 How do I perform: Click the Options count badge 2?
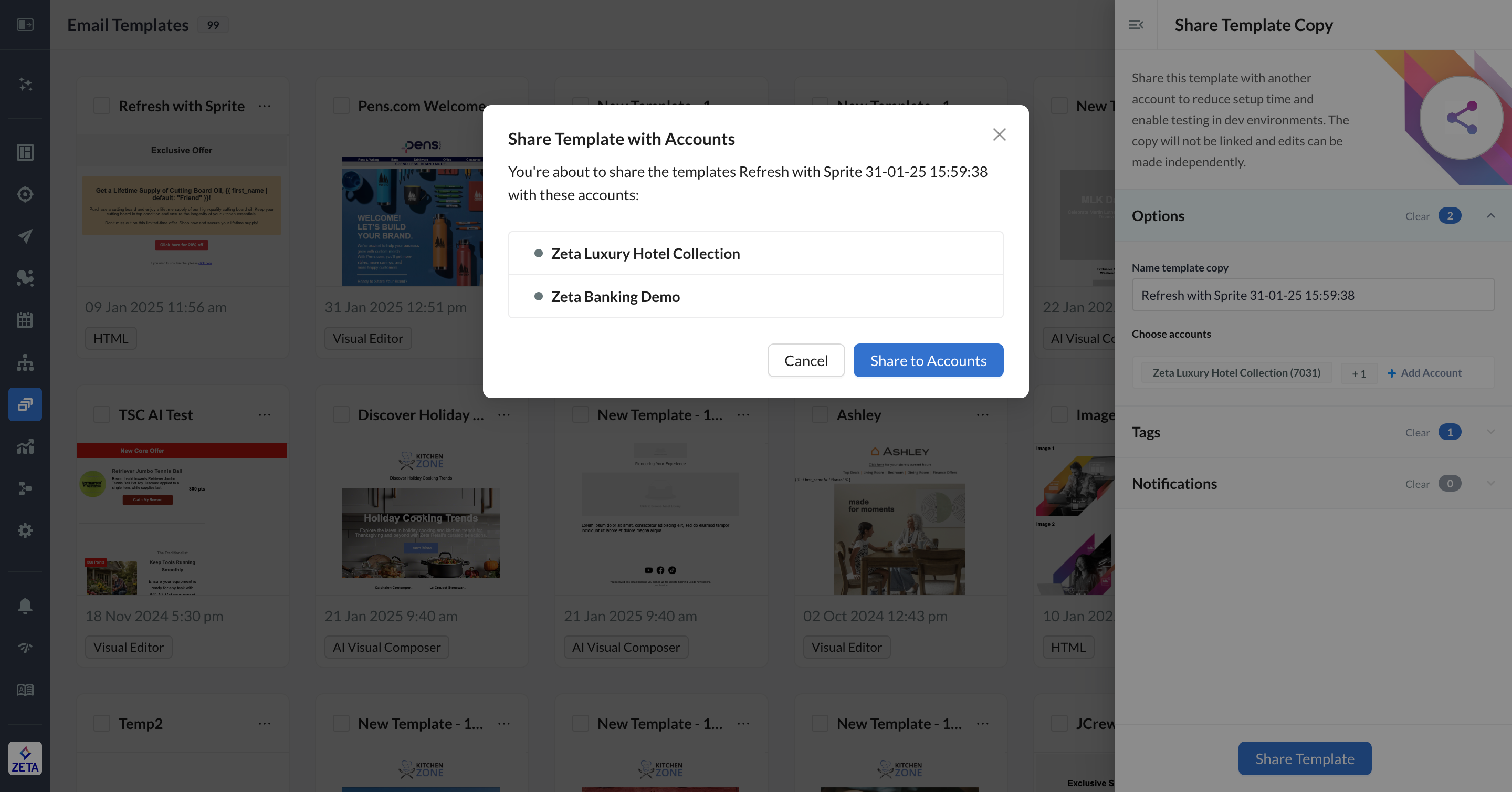pos(1449,215)
